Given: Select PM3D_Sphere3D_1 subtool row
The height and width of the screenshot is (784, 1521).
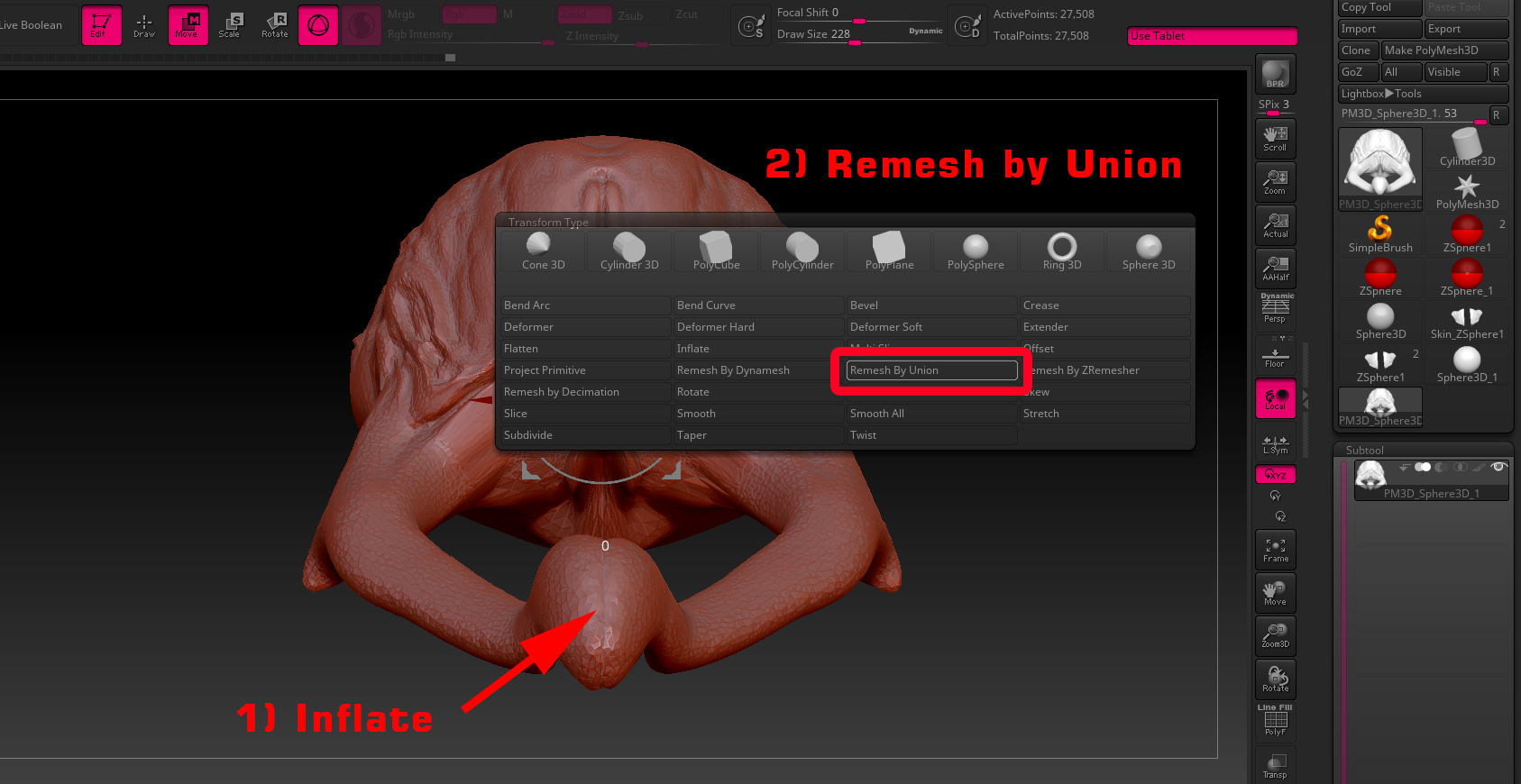Looking at the screenshot, I should point(1432,479).
